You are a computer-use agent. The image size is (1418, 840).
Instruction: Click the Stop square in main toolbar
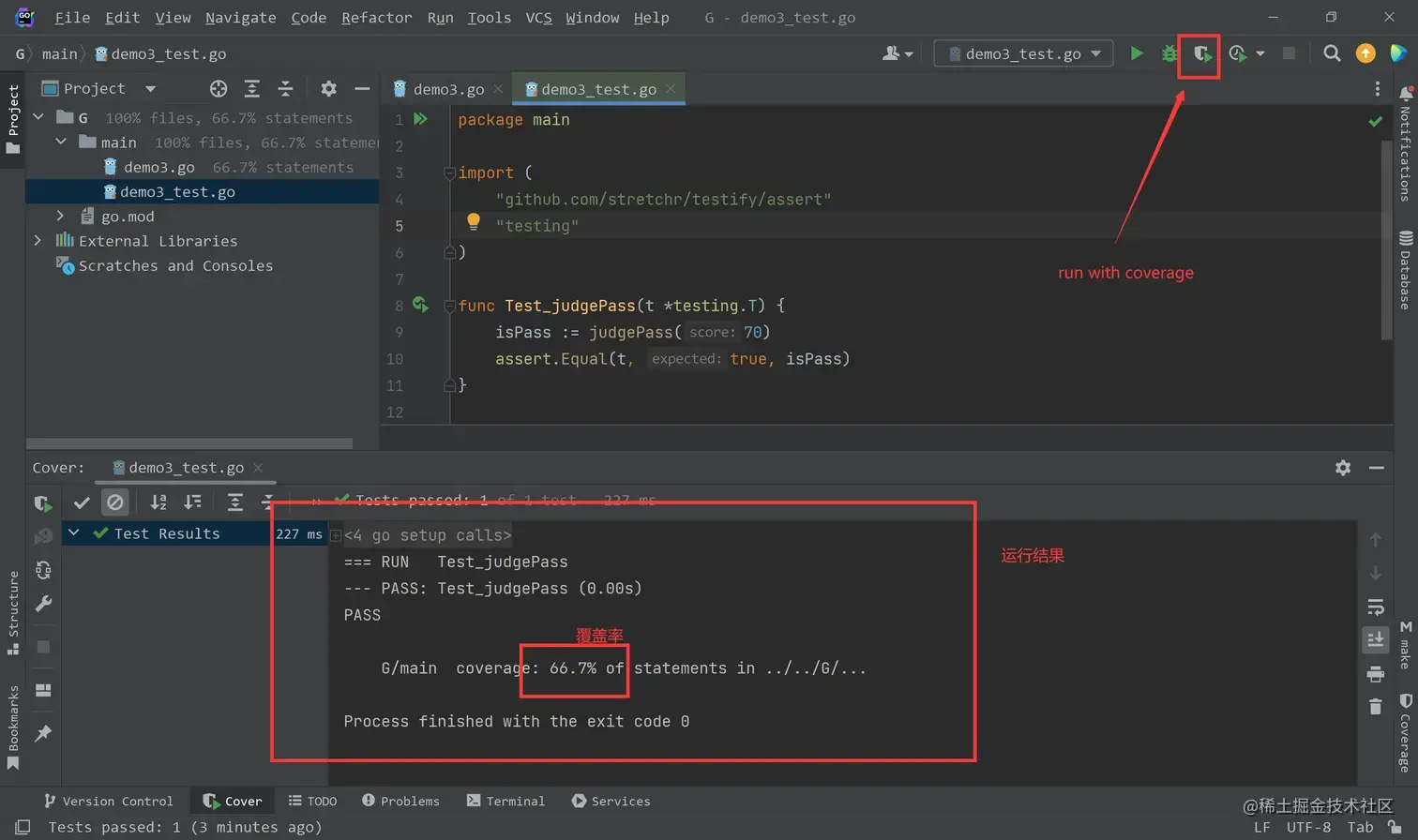click(1289, 53)
